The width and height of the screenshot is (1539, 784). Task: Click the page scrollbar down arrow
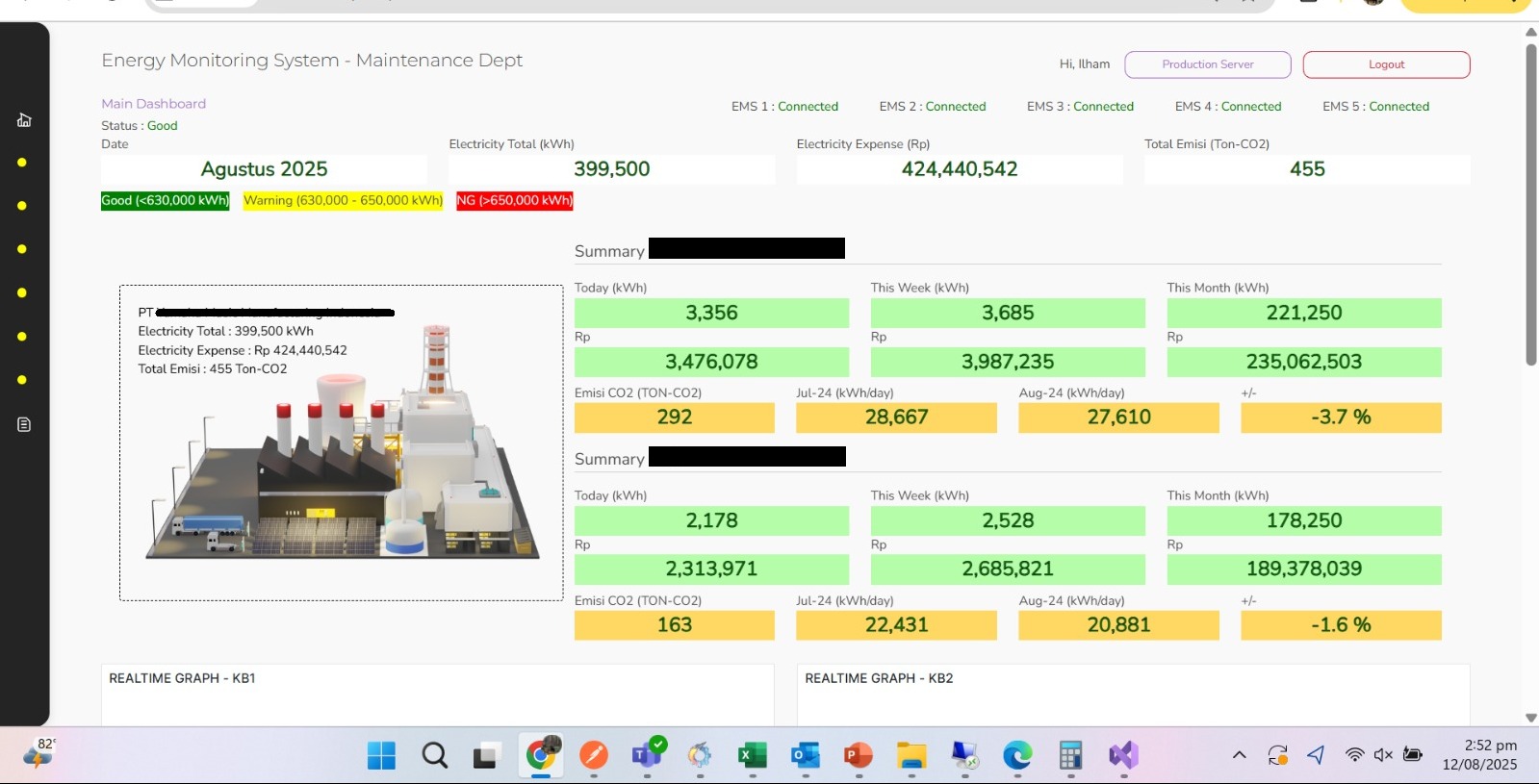pyautogui.click(x=1530, y=718)
